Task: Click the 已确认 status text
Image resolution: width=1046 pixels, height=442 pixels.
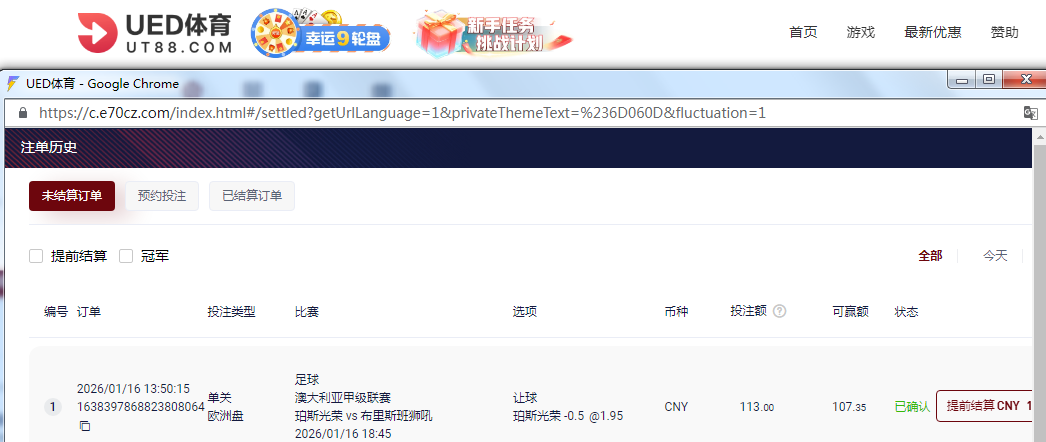Action: point(912,407)
